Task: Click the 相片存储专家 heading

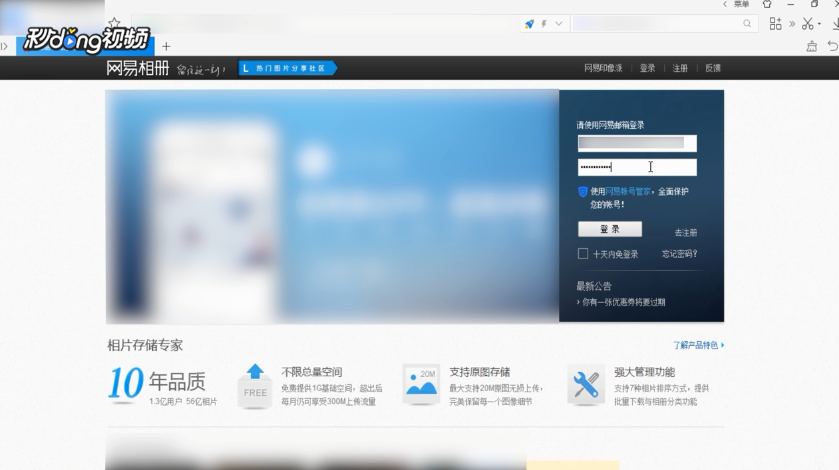Action: (145, 345)
